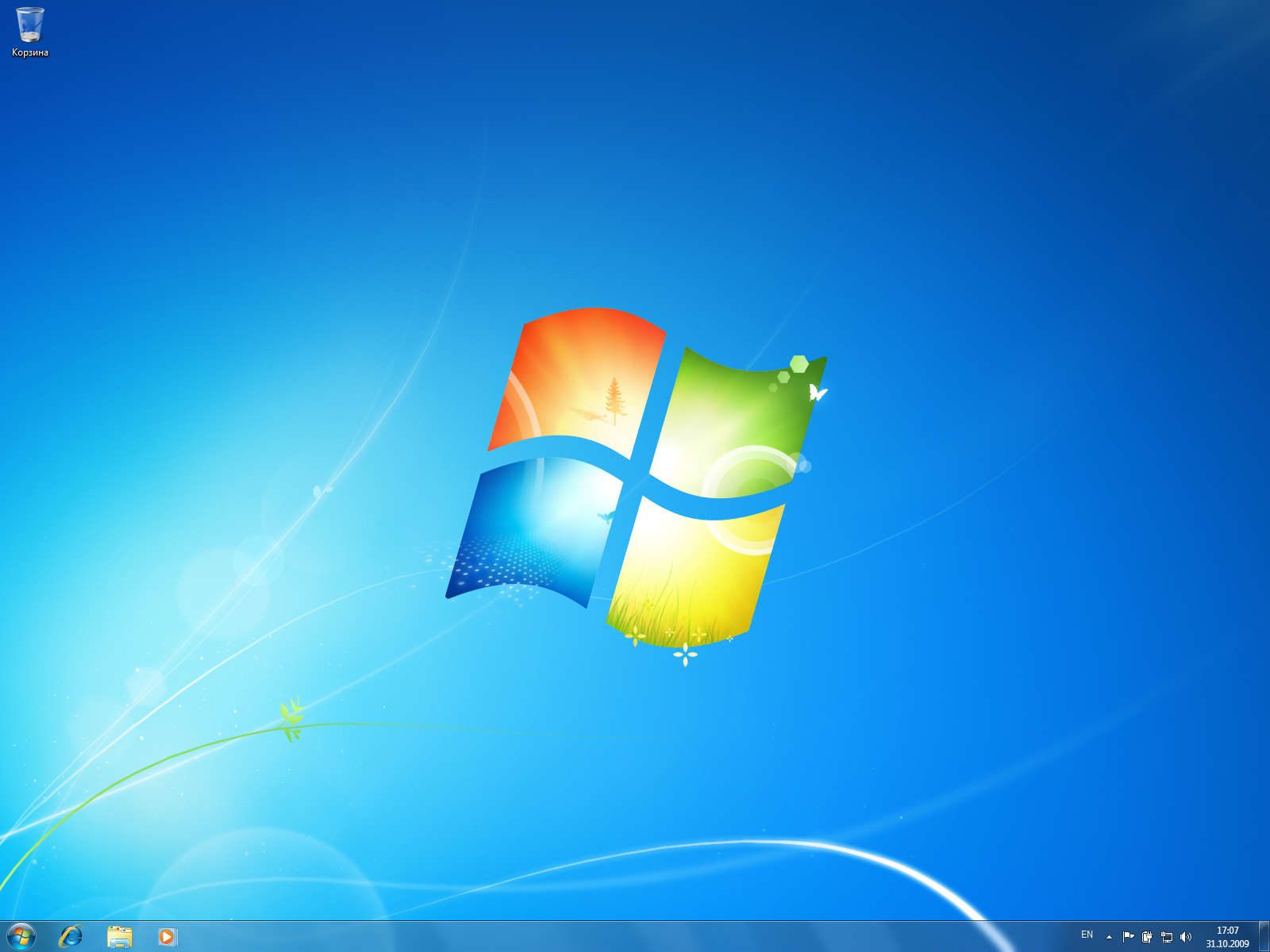
Task: Open Action Center via the flag tray icon
Action: point(1129,937)
